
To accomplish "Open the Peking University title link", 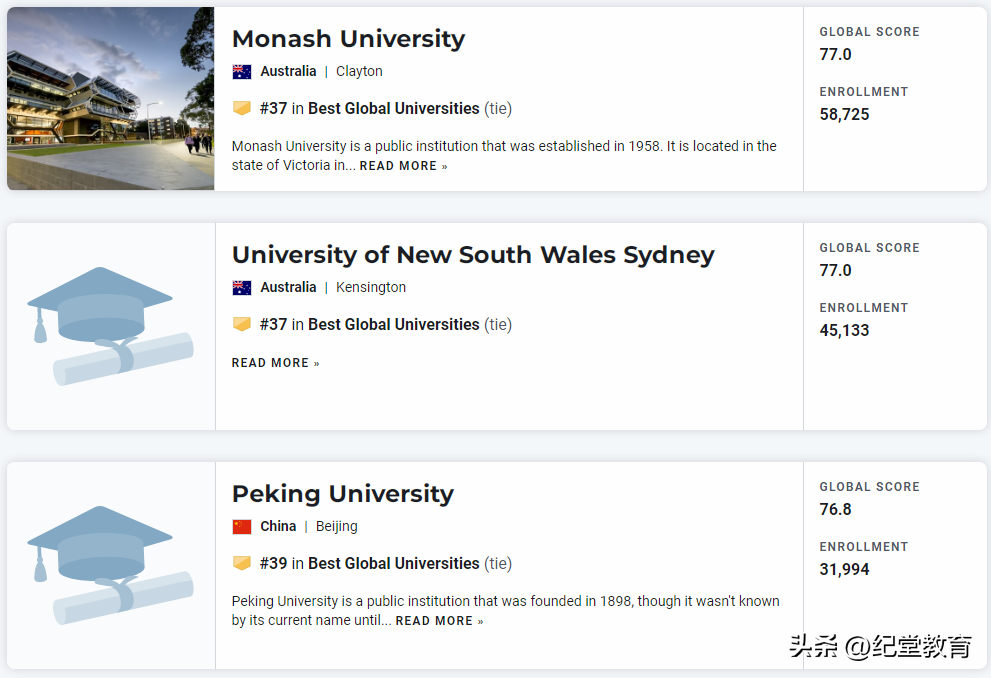I will pyautogui.click(x=342, y=494).
